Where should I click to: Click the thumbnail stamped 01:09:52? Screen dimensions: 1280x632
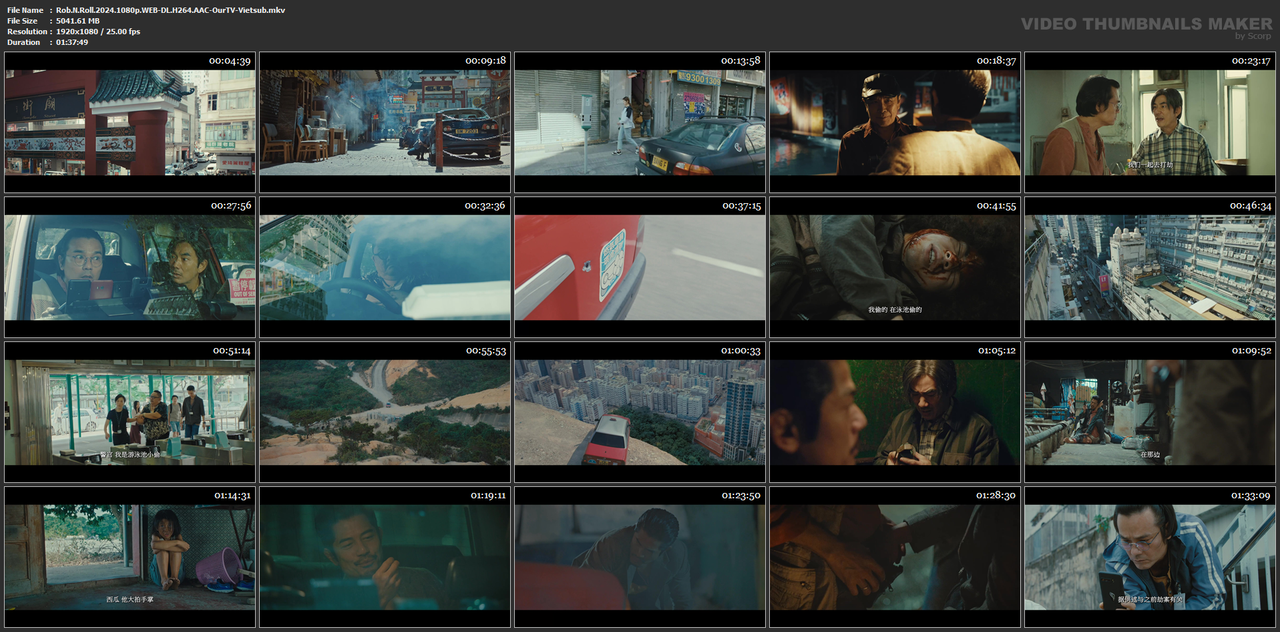[x=1150, y=412]
